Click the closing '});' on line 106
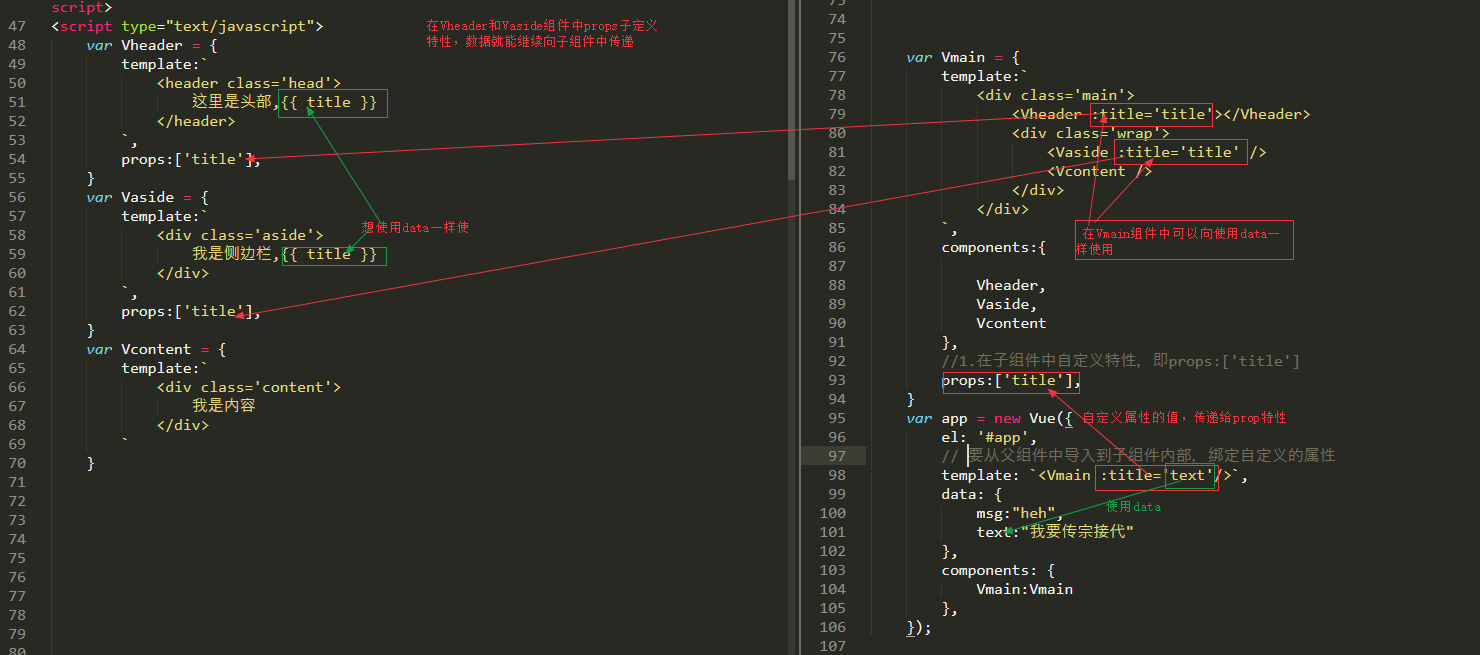The width and height of the screenshot is (1480, 655). 920,627
